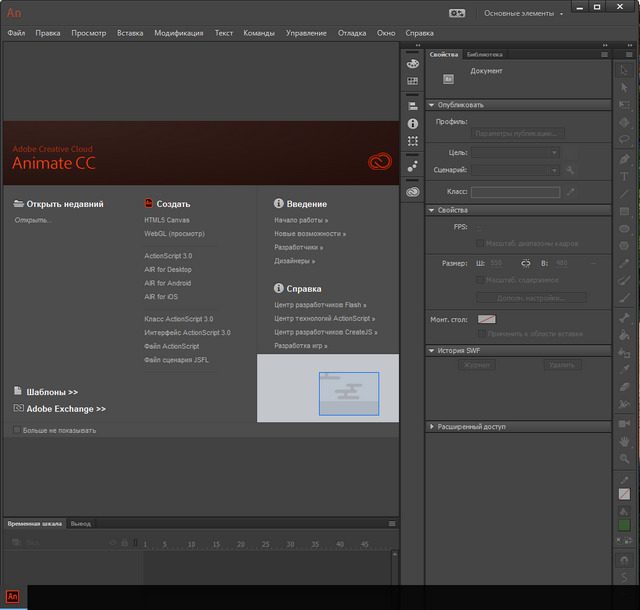
Task: Open the Align panel icon
Action: 413,106
